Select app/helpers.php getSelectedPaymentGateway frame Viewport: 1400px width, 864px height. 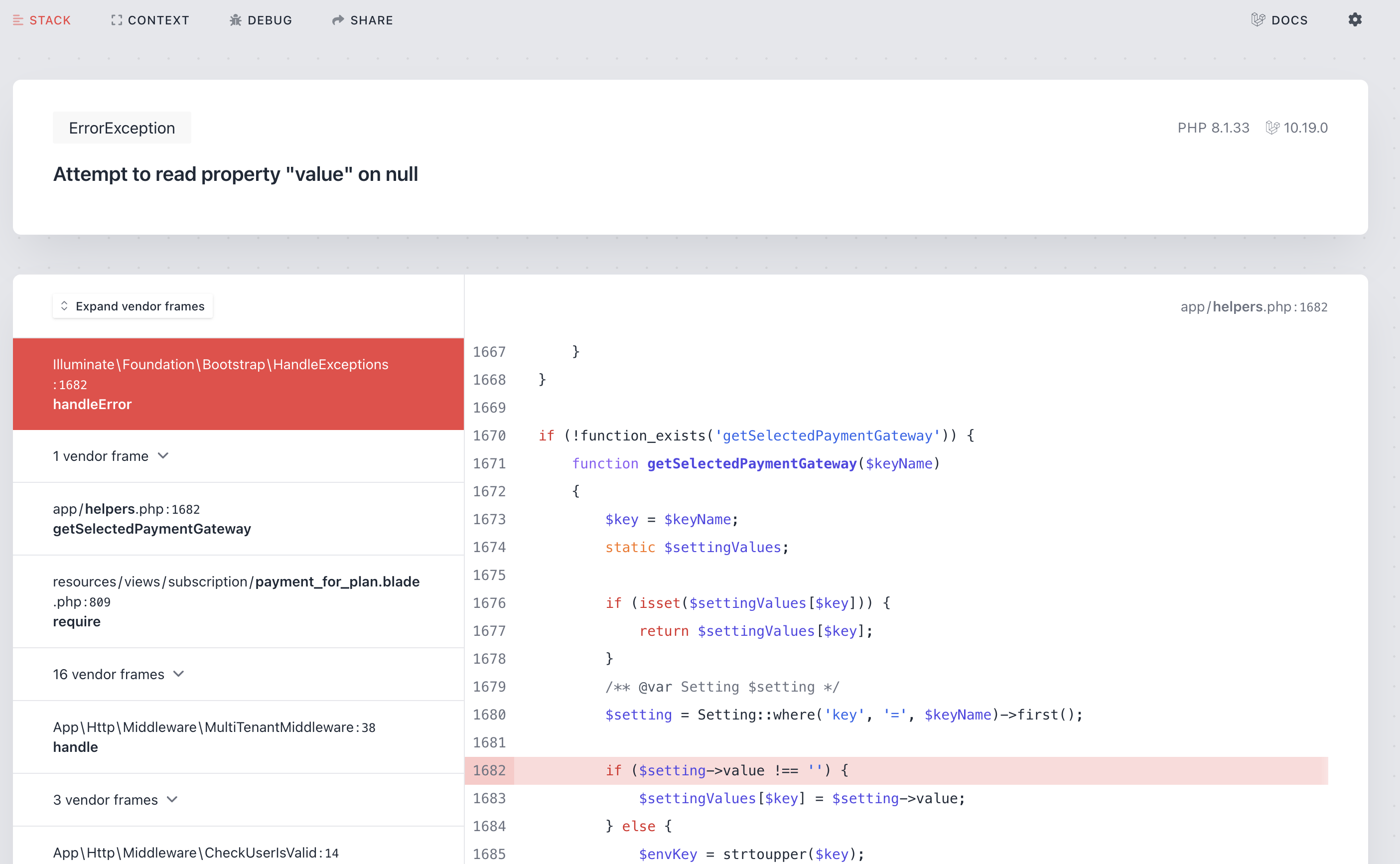238,519
